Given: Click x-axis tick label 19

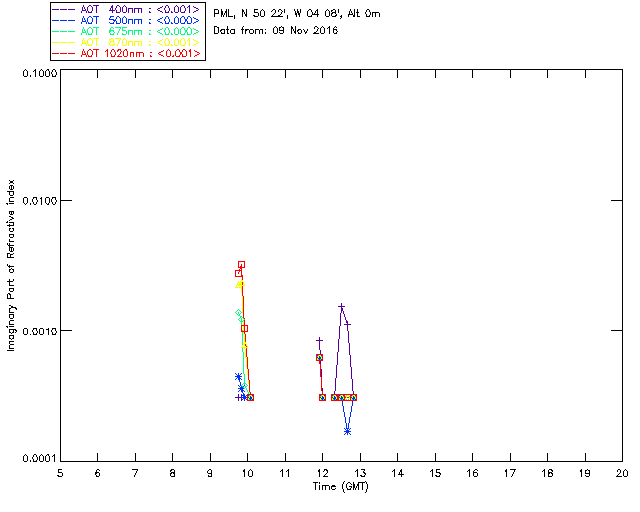Looking at the screenshot, I should [585, 474].
